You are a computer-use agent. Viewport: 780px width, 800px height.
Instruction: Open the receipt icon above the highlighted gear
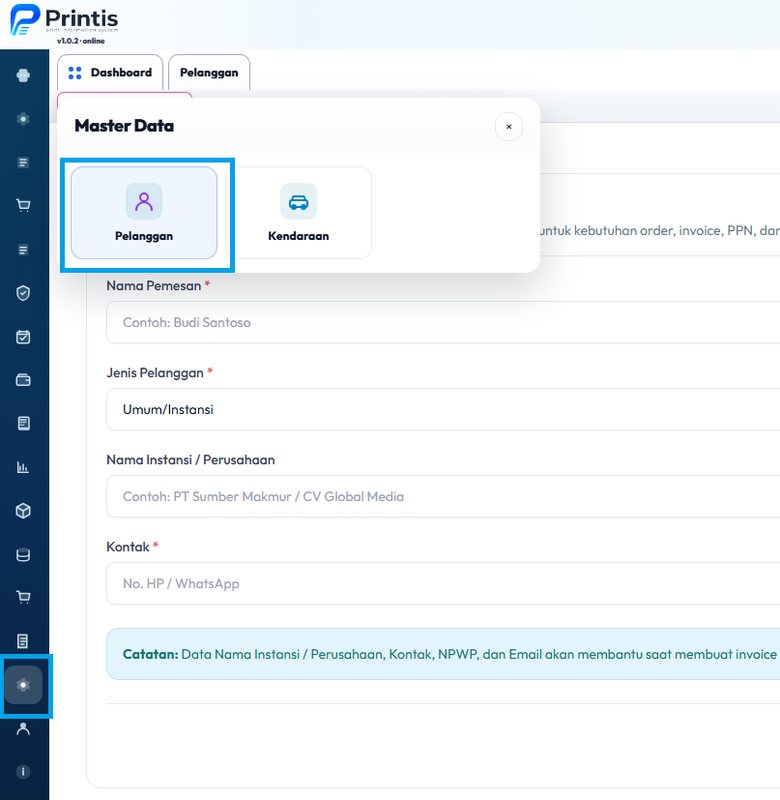pos(23,641)
